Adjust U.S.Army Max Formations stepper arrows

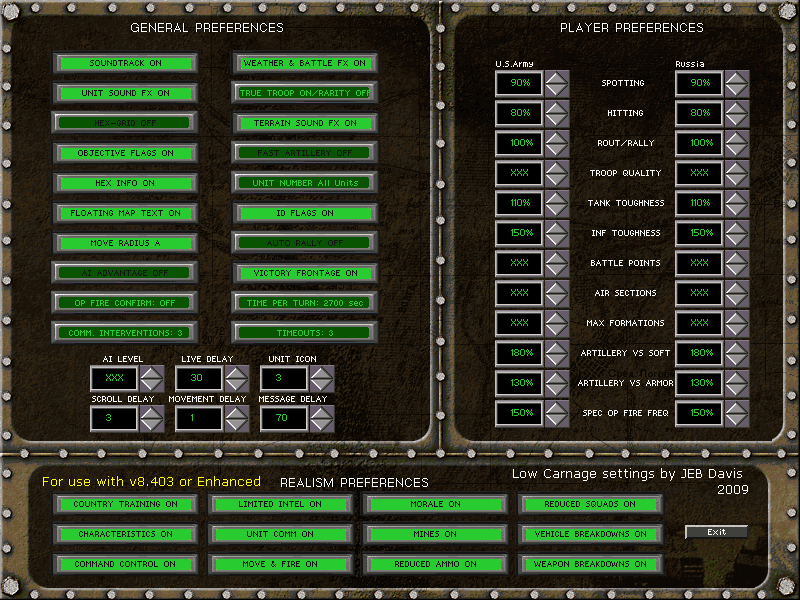(557, 323)
